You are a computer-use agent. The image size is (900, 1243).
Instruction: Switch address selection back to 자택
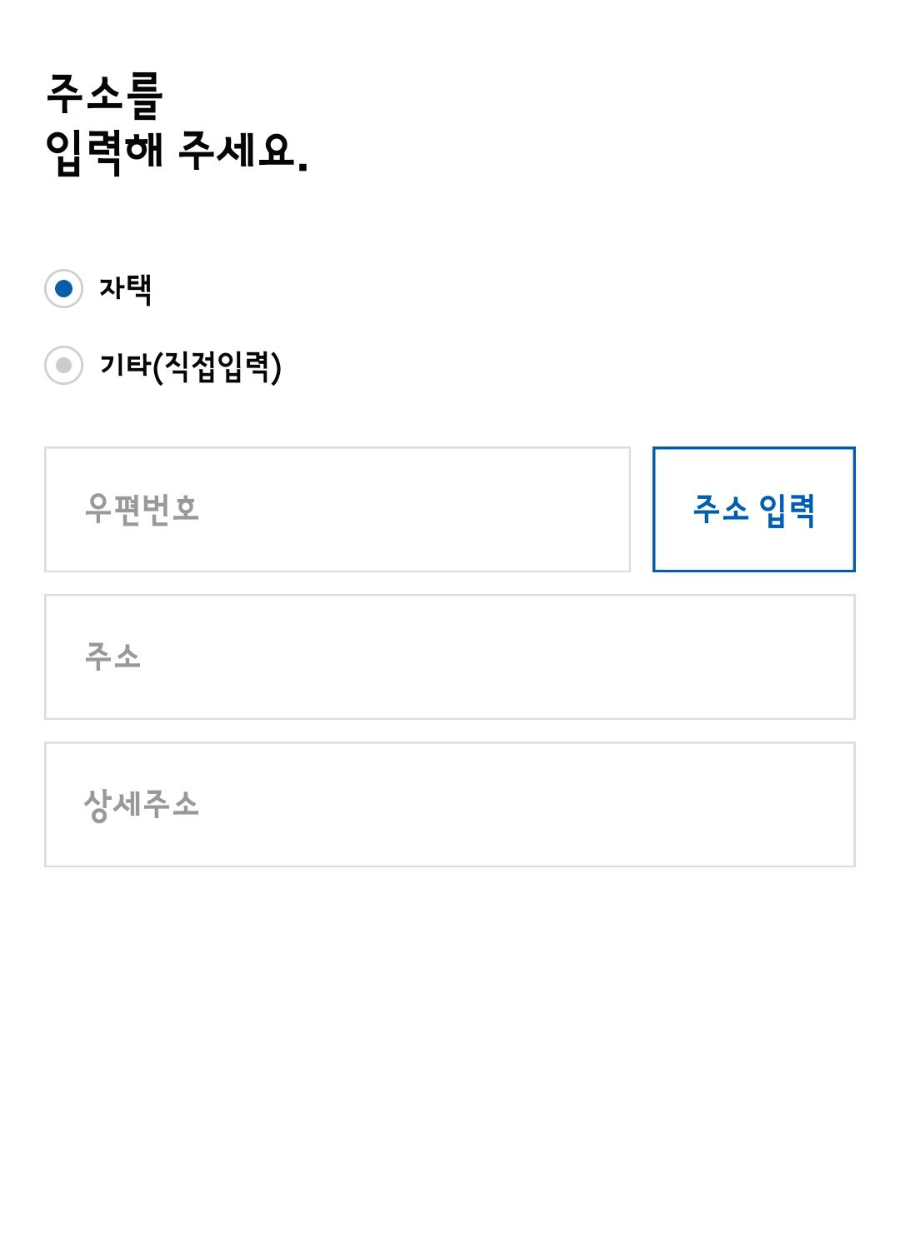tap(63, 289)
